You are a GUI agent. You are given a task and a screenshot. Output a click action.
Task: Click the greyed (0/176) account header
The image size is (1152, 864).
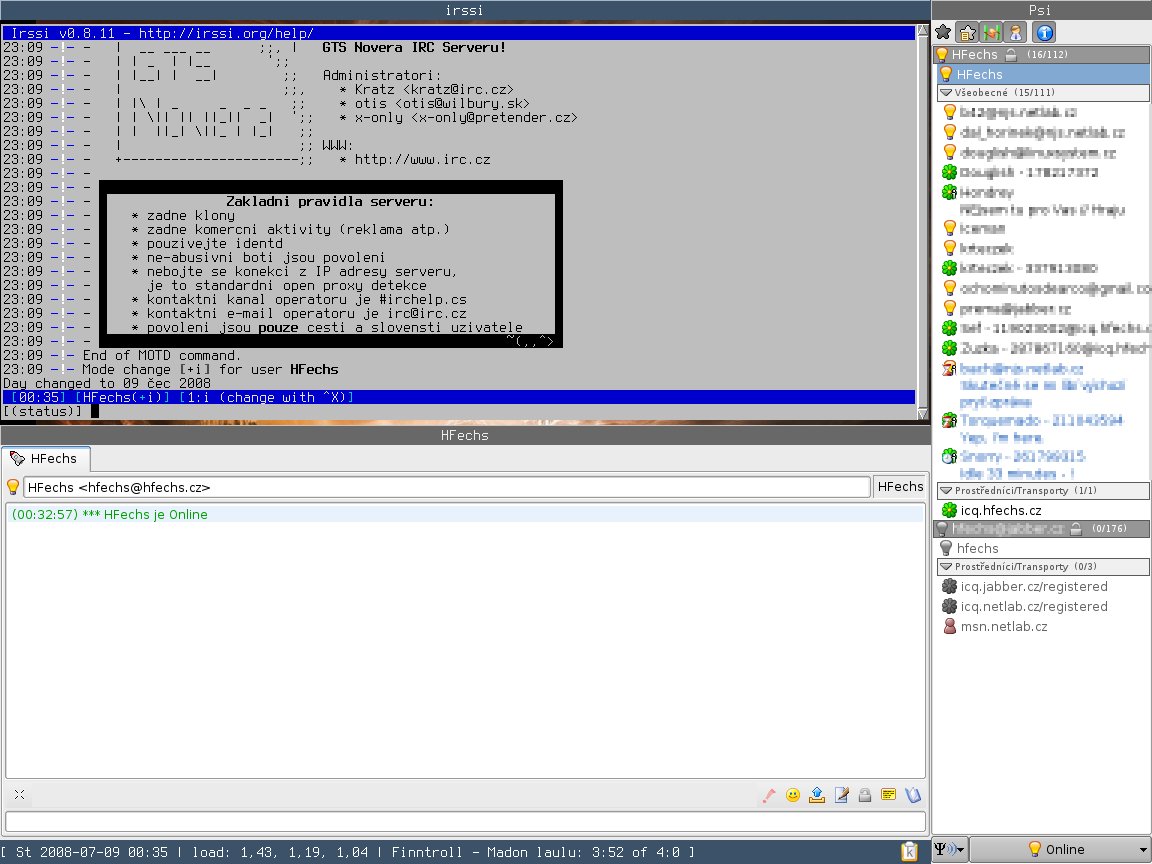point(1042,528)
